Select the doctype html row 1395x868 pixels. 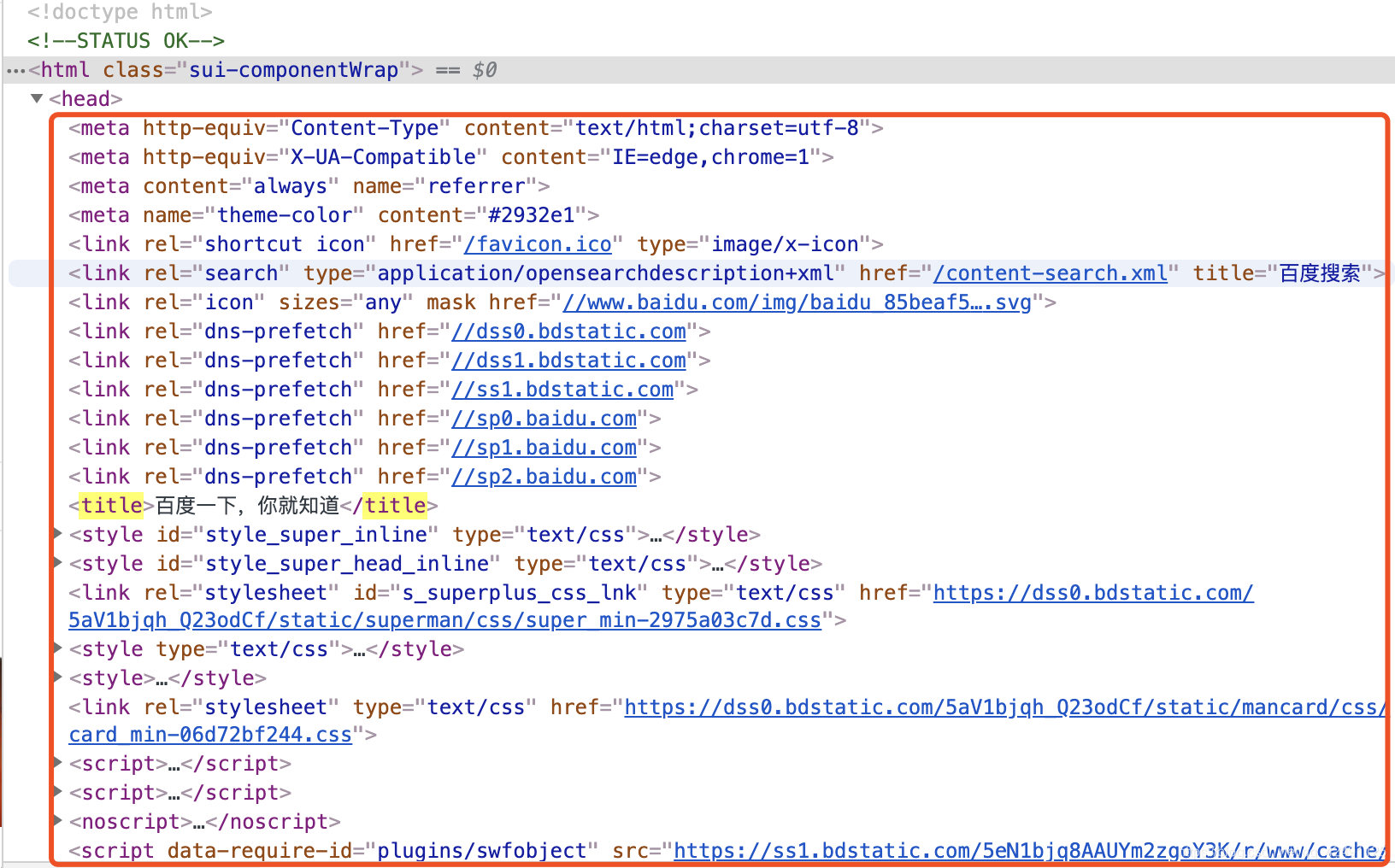pos(120,12)
